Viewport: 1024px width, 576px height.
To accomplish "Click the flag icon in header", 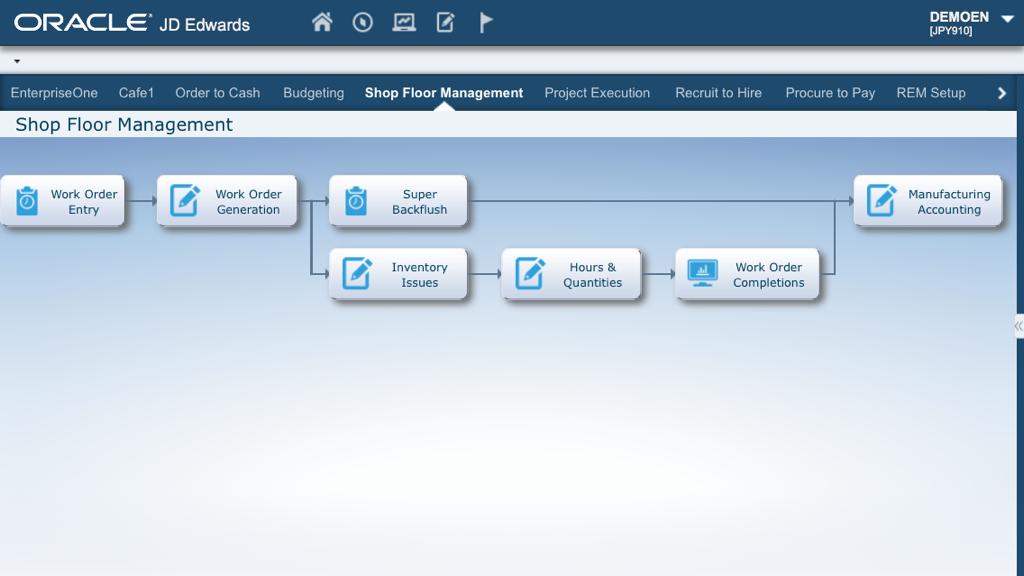I will click(x=486, y=22).
